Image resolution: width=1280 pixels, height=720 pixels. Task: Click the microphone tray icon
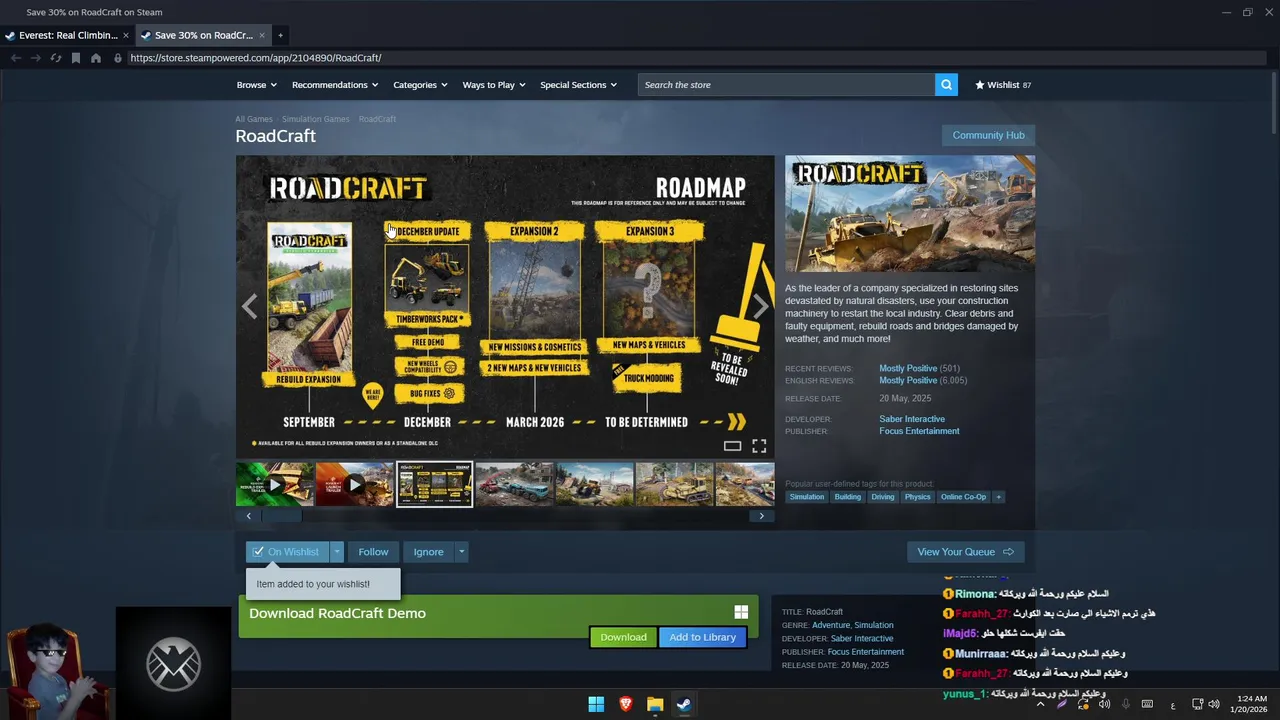point(1126,704)
